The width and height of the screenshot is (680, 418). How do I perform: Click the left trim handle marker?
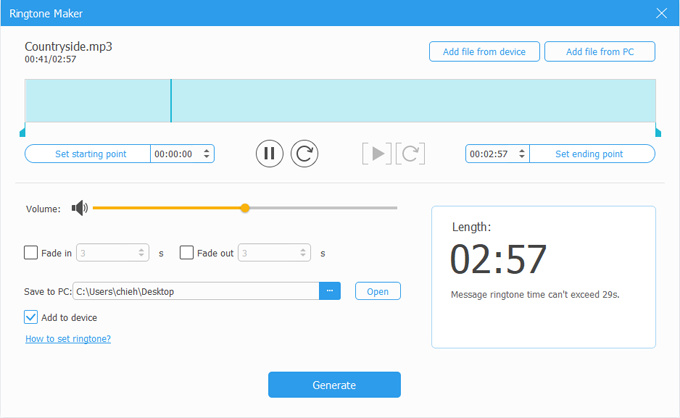click(x=22, y=131)
